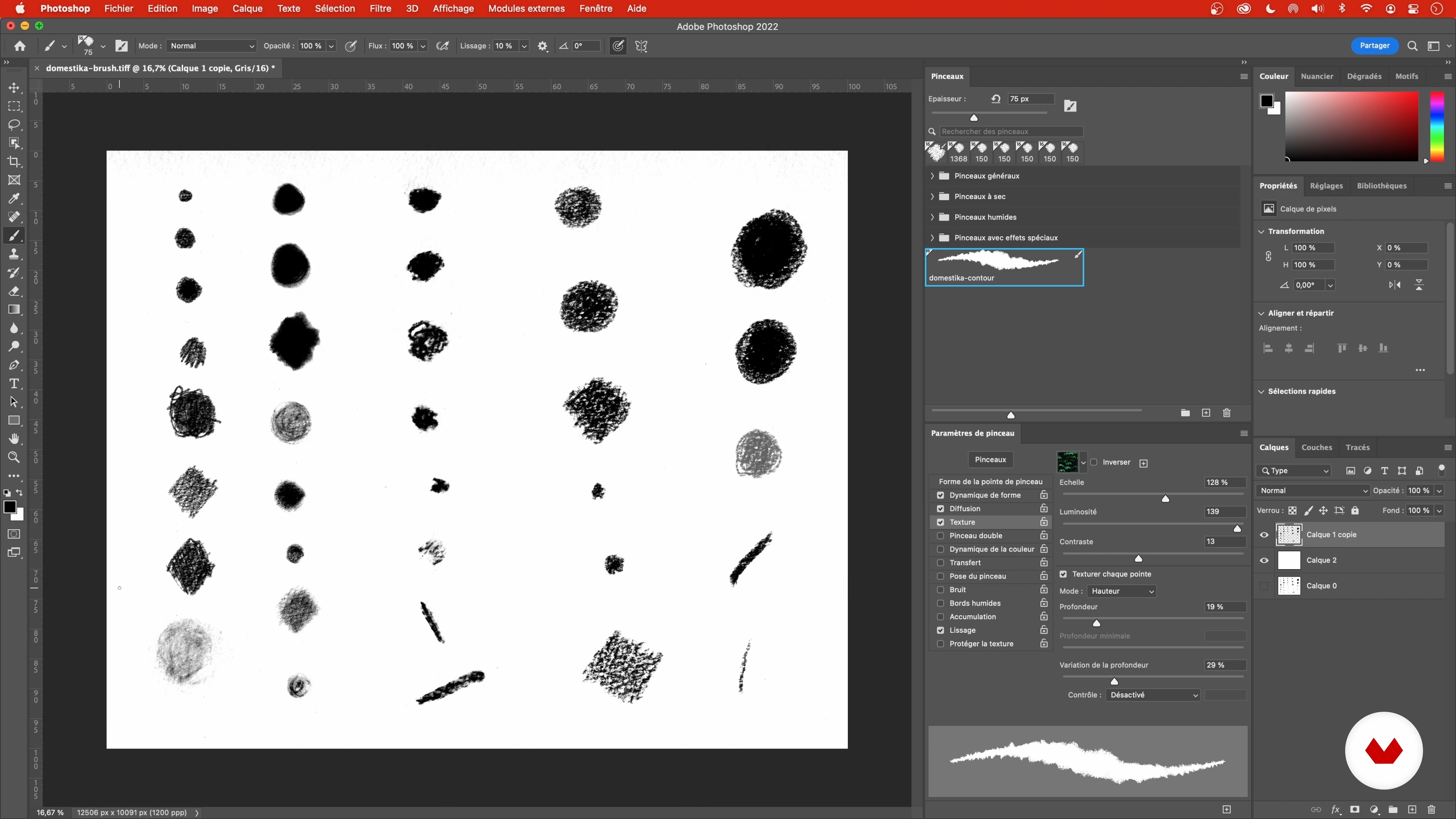Screen dimensions: 1456x819
Task: Switch to the Nuancier tab
Action: pos(1316,76)
